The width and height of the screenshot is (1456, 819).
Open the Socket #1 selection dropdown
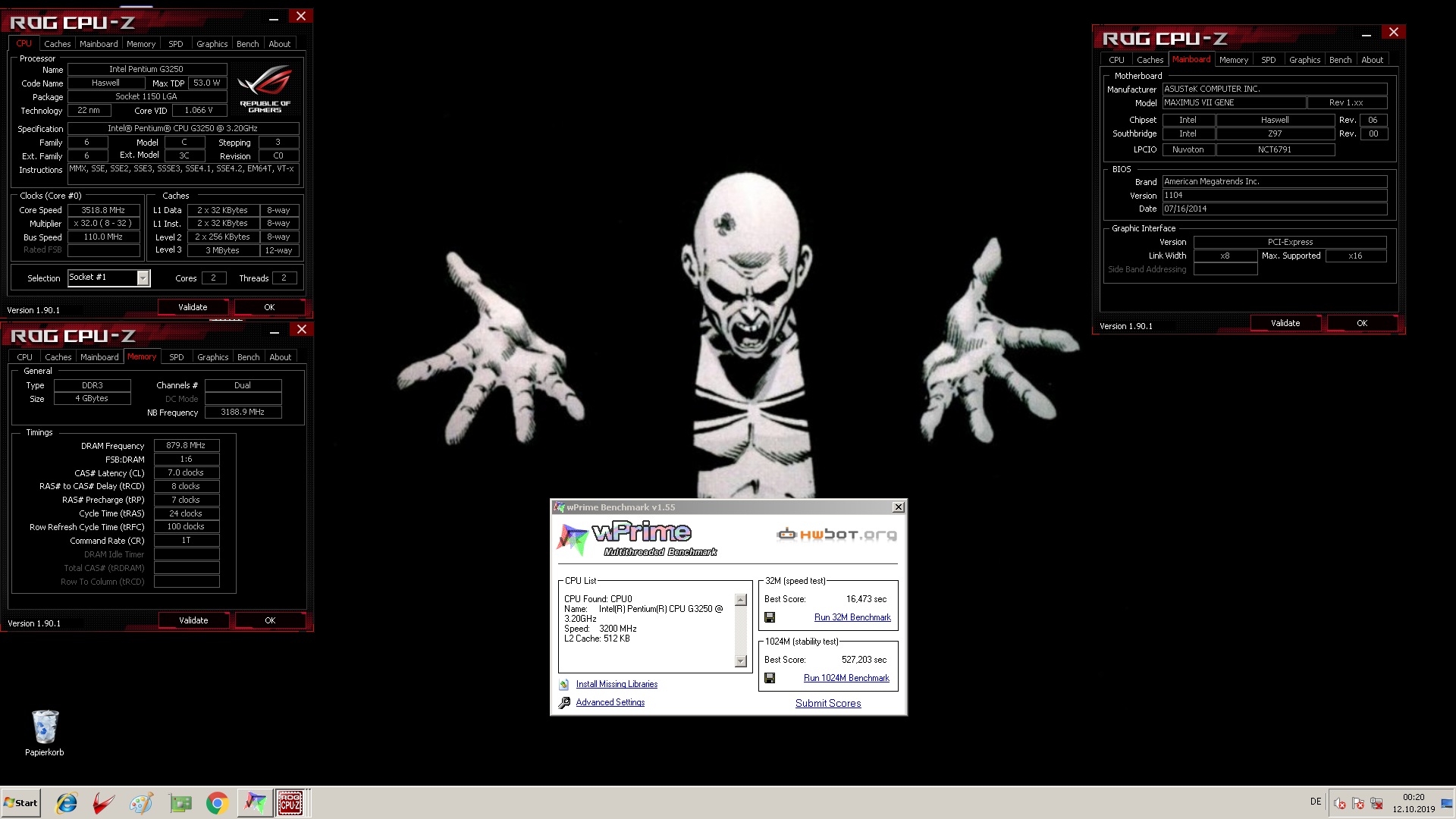143,278
